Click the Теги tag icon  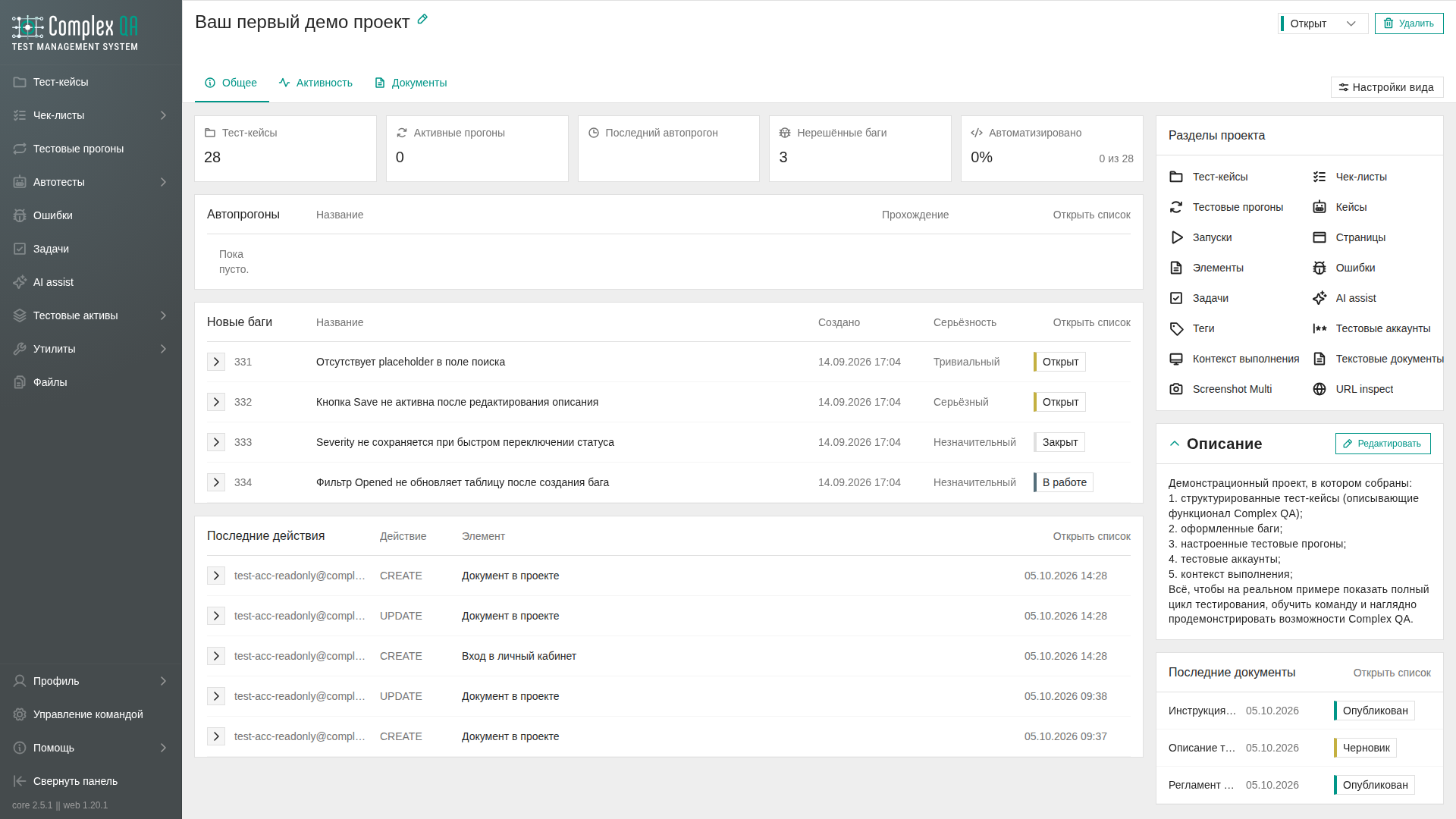(x=1176, y=328)
